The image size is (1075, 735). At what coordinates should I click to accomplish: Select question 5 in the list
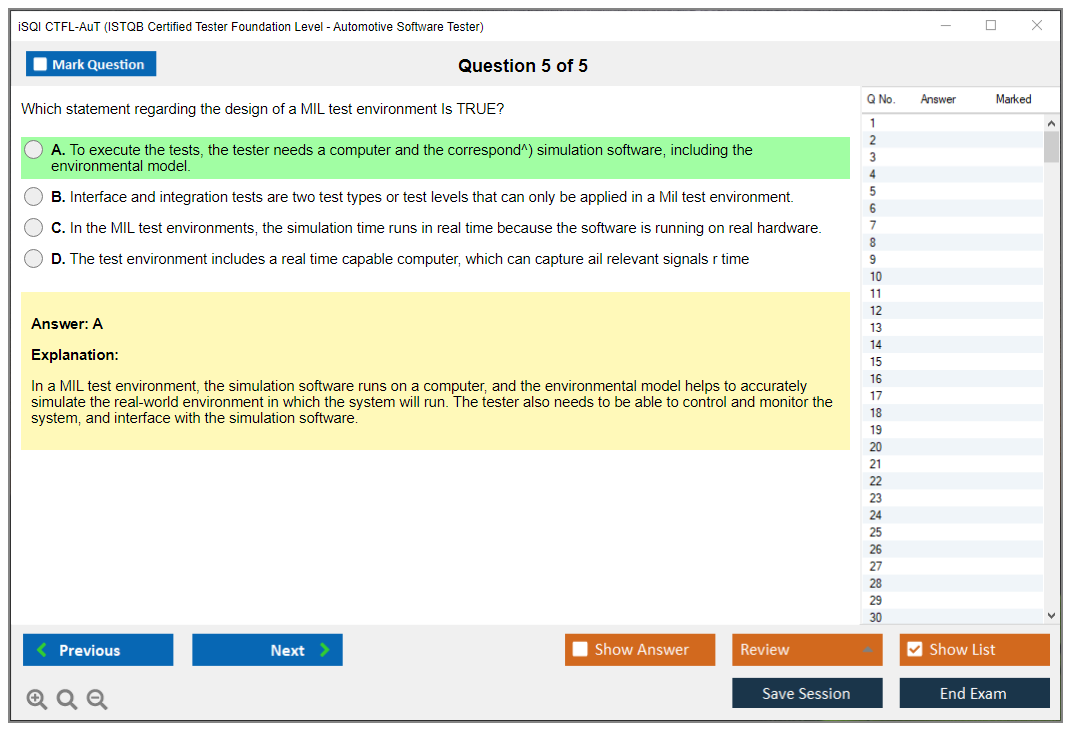[873, 191]
